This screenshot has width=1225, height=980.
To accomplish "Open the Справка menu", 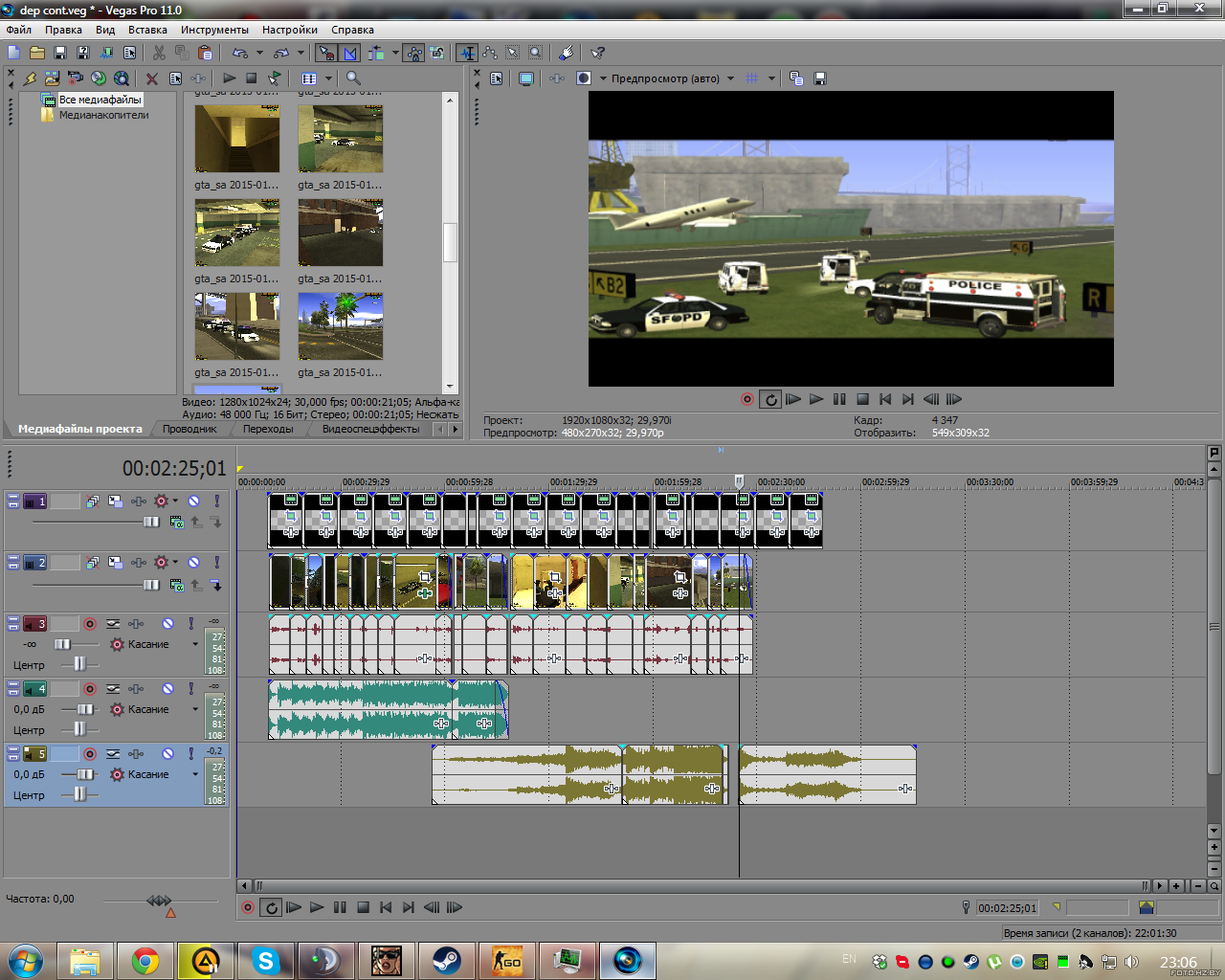I will (x=352, y=30).
